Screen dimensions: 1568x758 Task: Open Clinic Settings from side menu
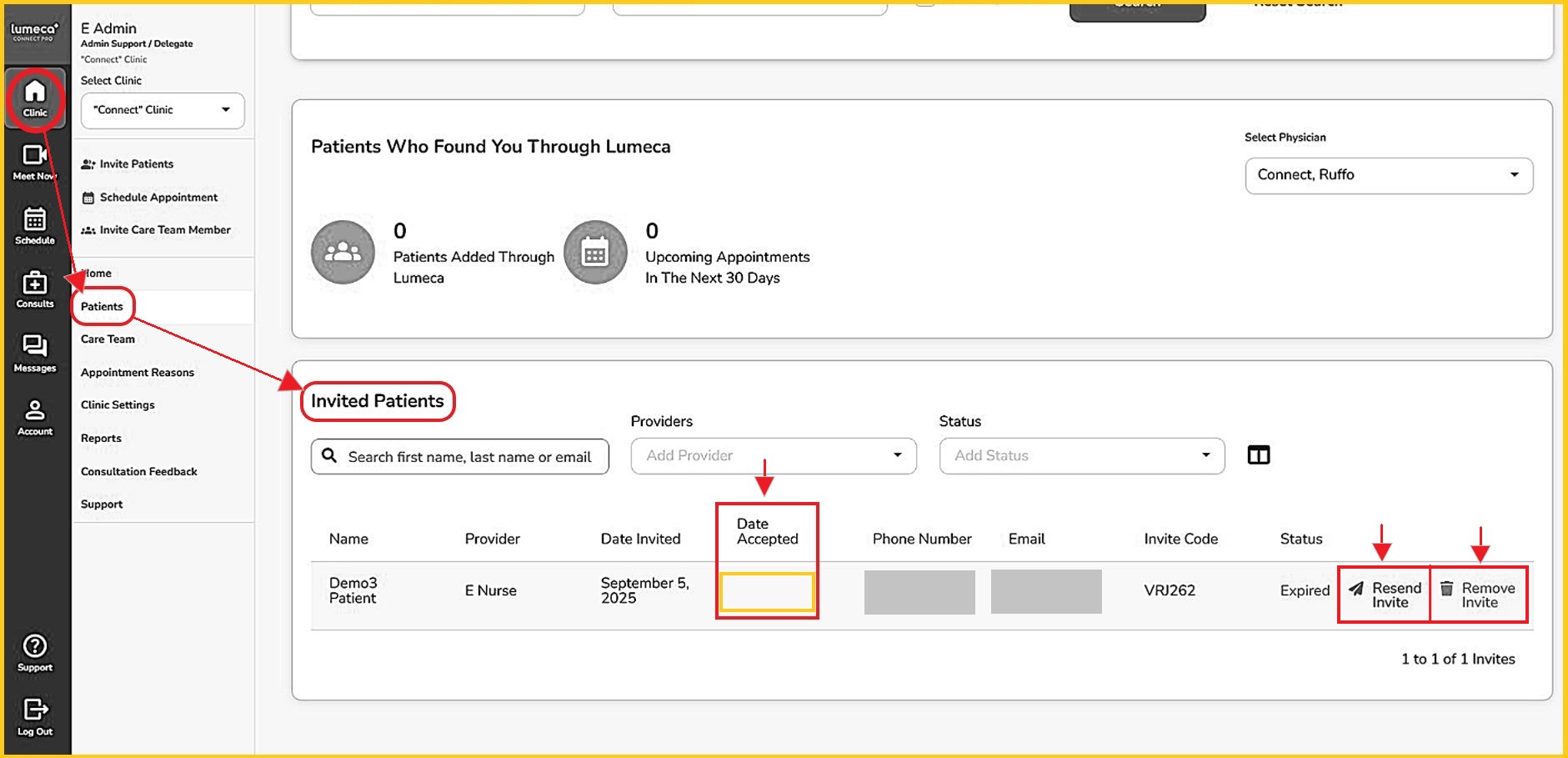point(118,405)
